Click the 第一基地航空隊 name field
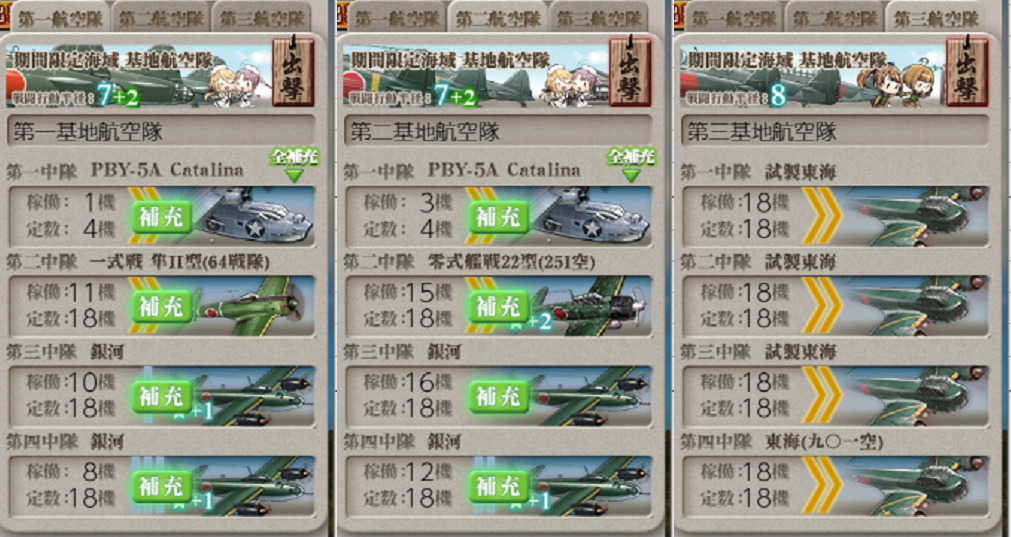The height and width of the screenshot is (537, 1011). (x=161, y=132)
